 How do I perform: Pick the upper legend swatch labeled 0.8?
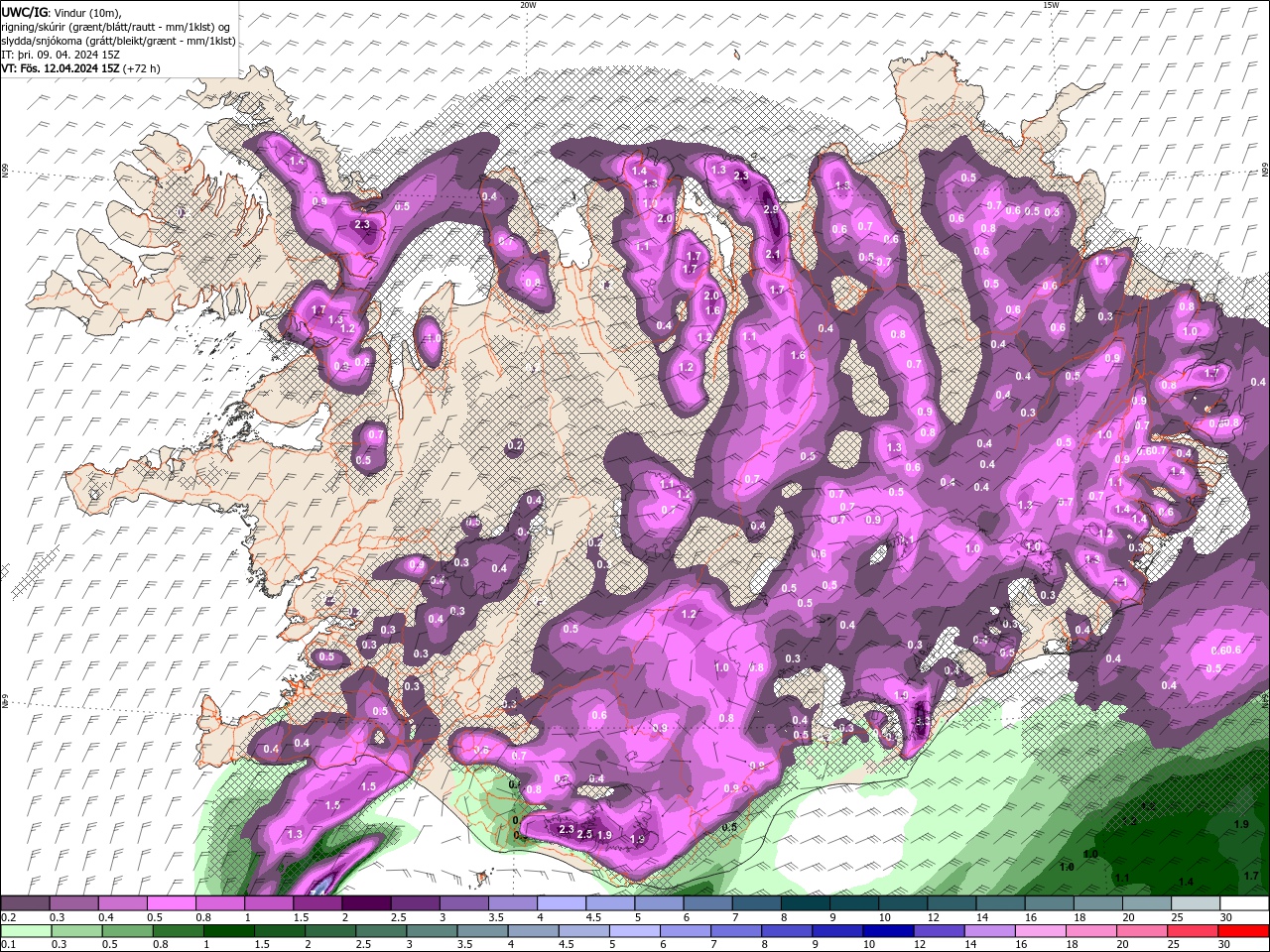219,903
